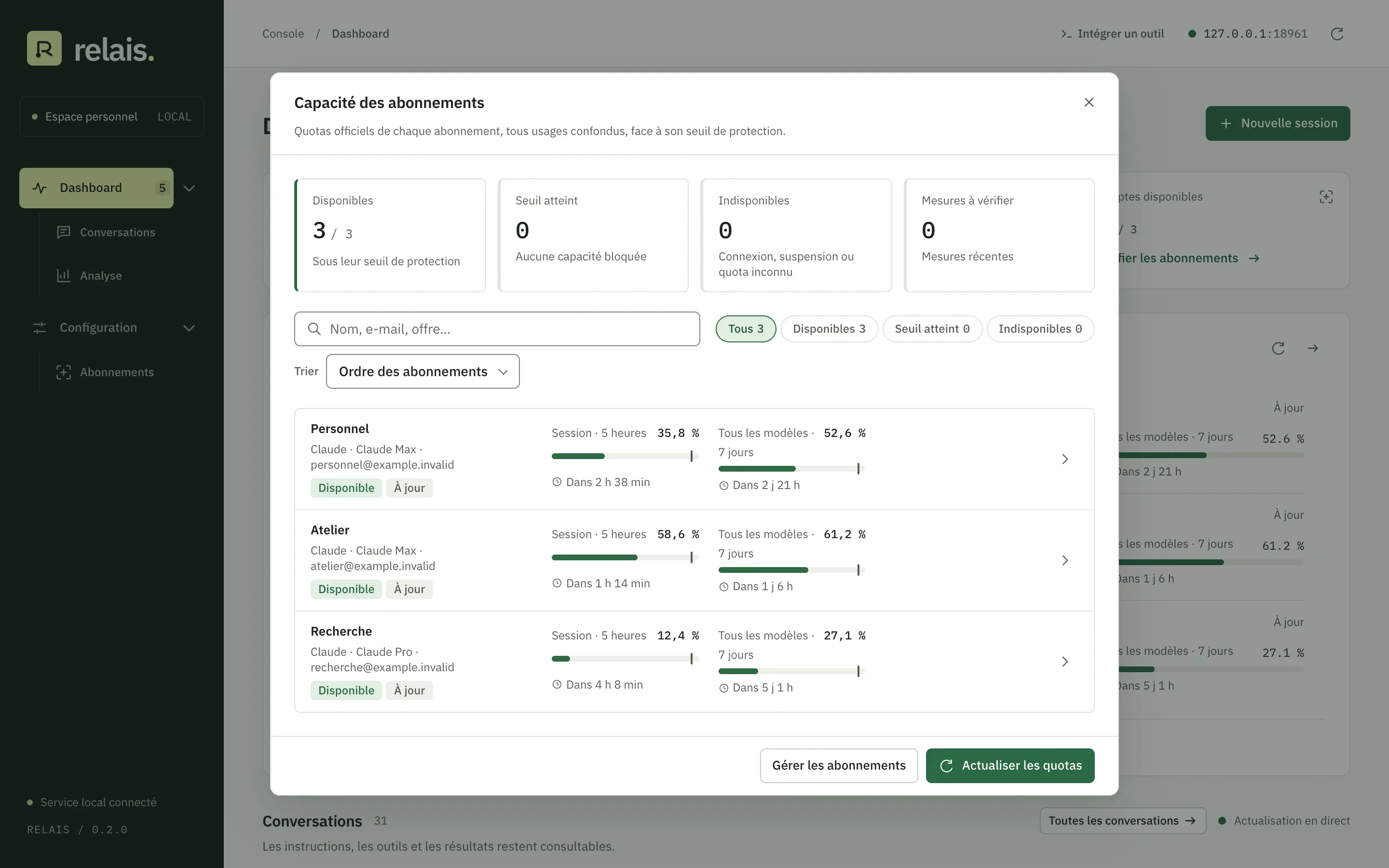
Task: Click the clock icon beside Dans 4 h 8 min
Action: coord(557,685)
